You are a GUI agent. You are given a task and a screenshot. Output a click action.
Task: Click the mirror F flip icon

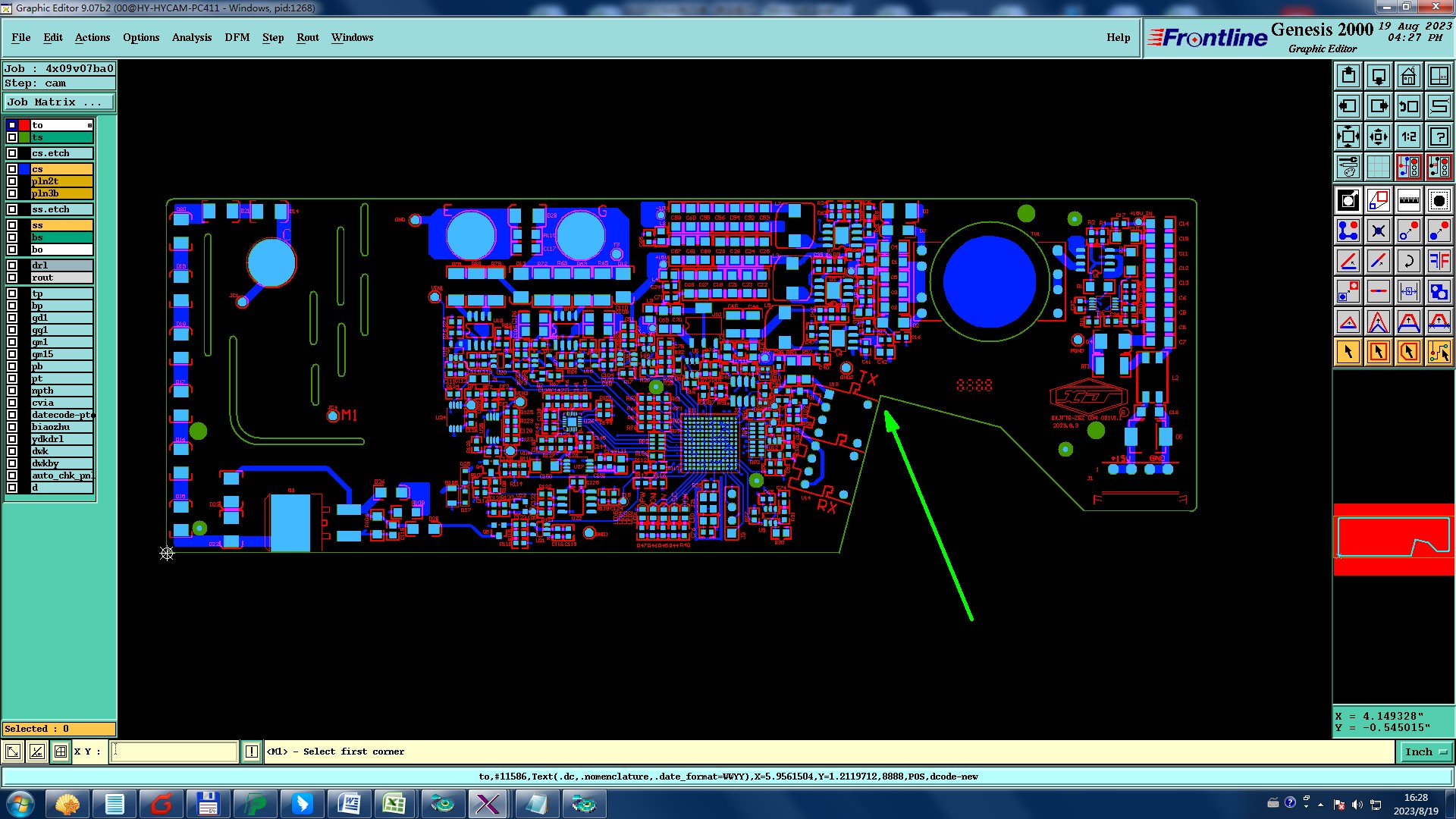coord(1439,261)
